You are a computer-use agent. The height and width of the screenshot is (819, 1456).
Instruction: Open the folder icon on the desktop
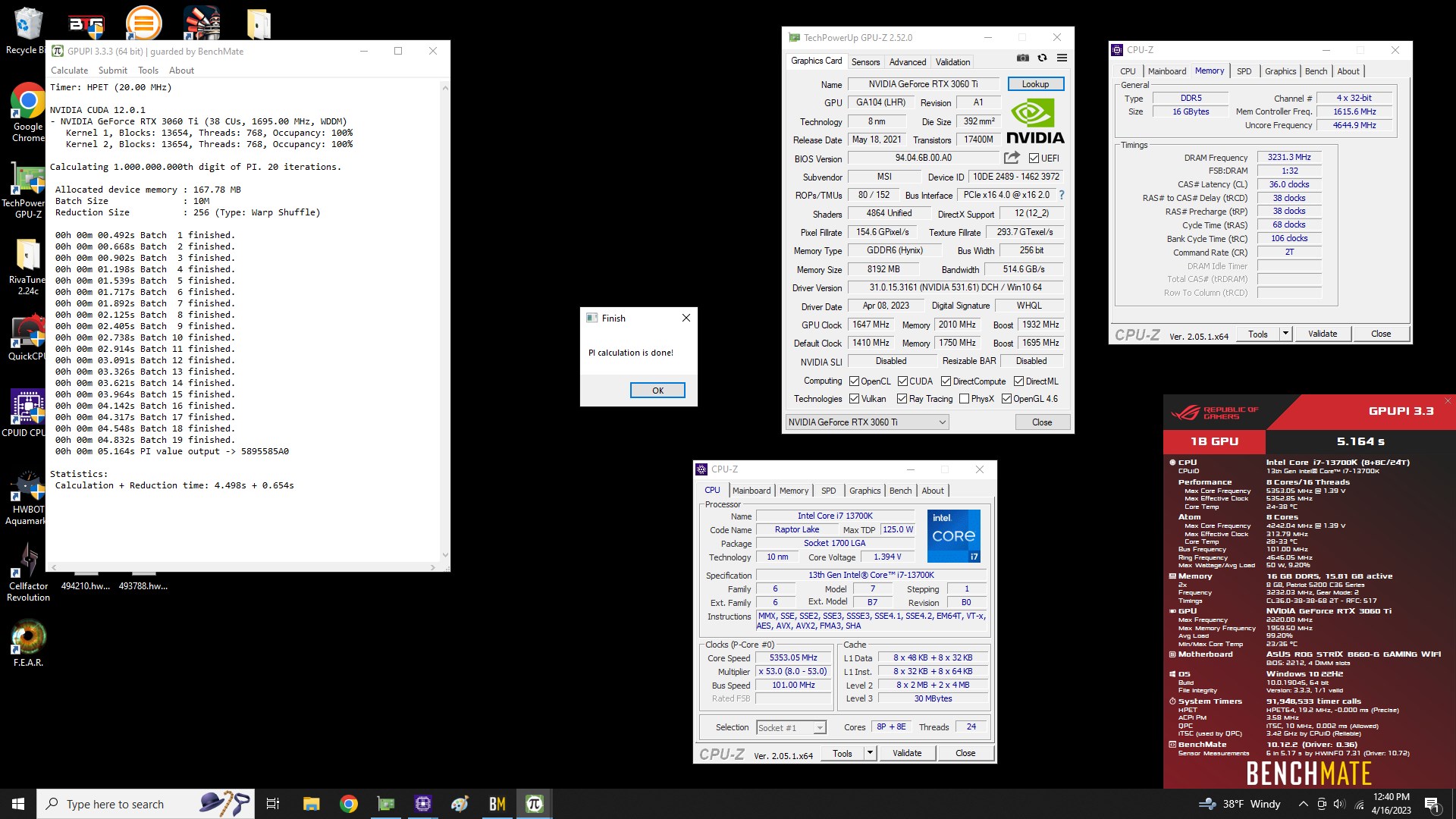[258, 24]
